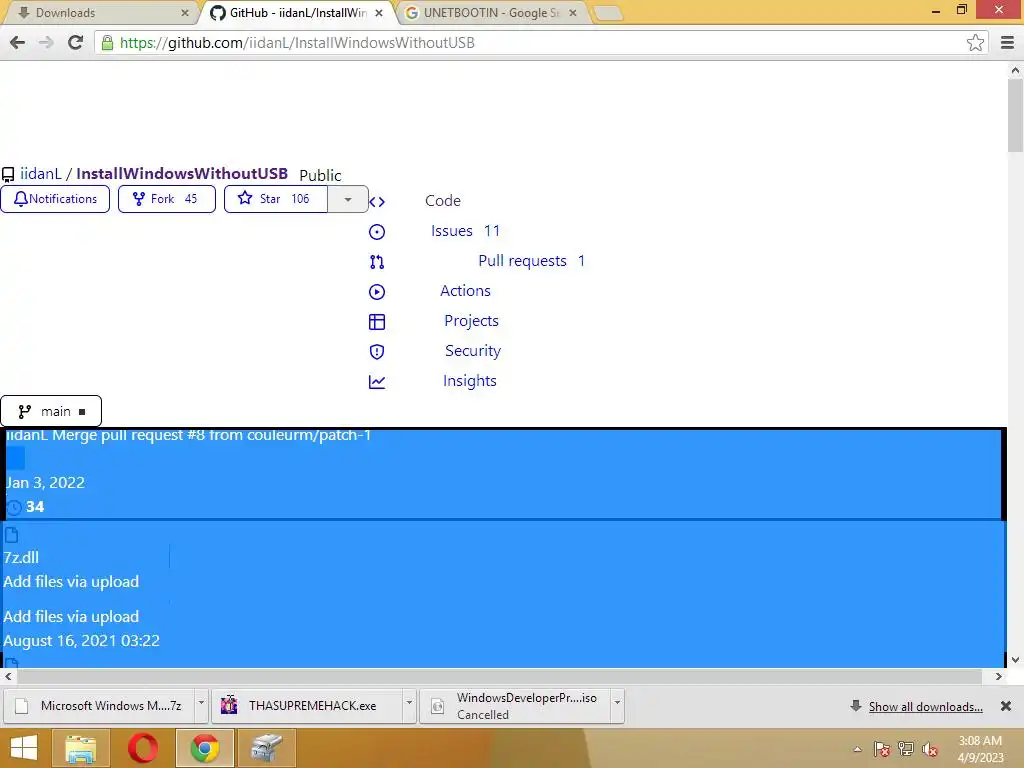
Task: Click the browser forward arrow
Action: tap(46, 42)
